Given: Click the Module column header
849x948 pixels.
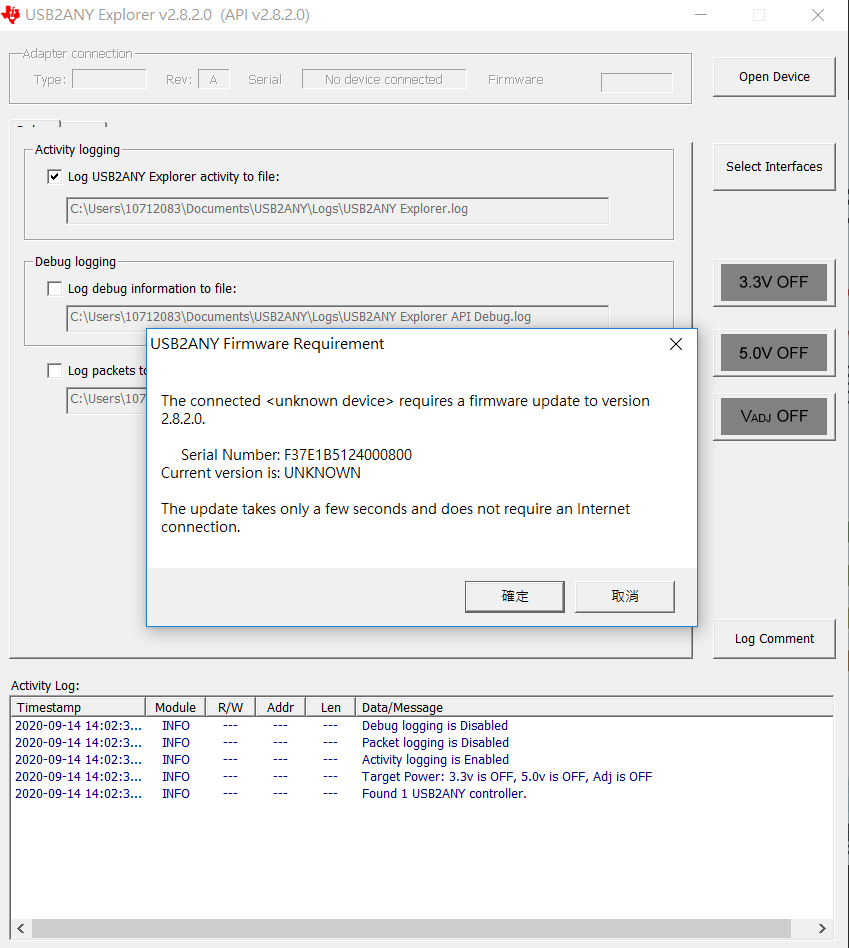Looking at the screenshot, I should click(175, 707).
